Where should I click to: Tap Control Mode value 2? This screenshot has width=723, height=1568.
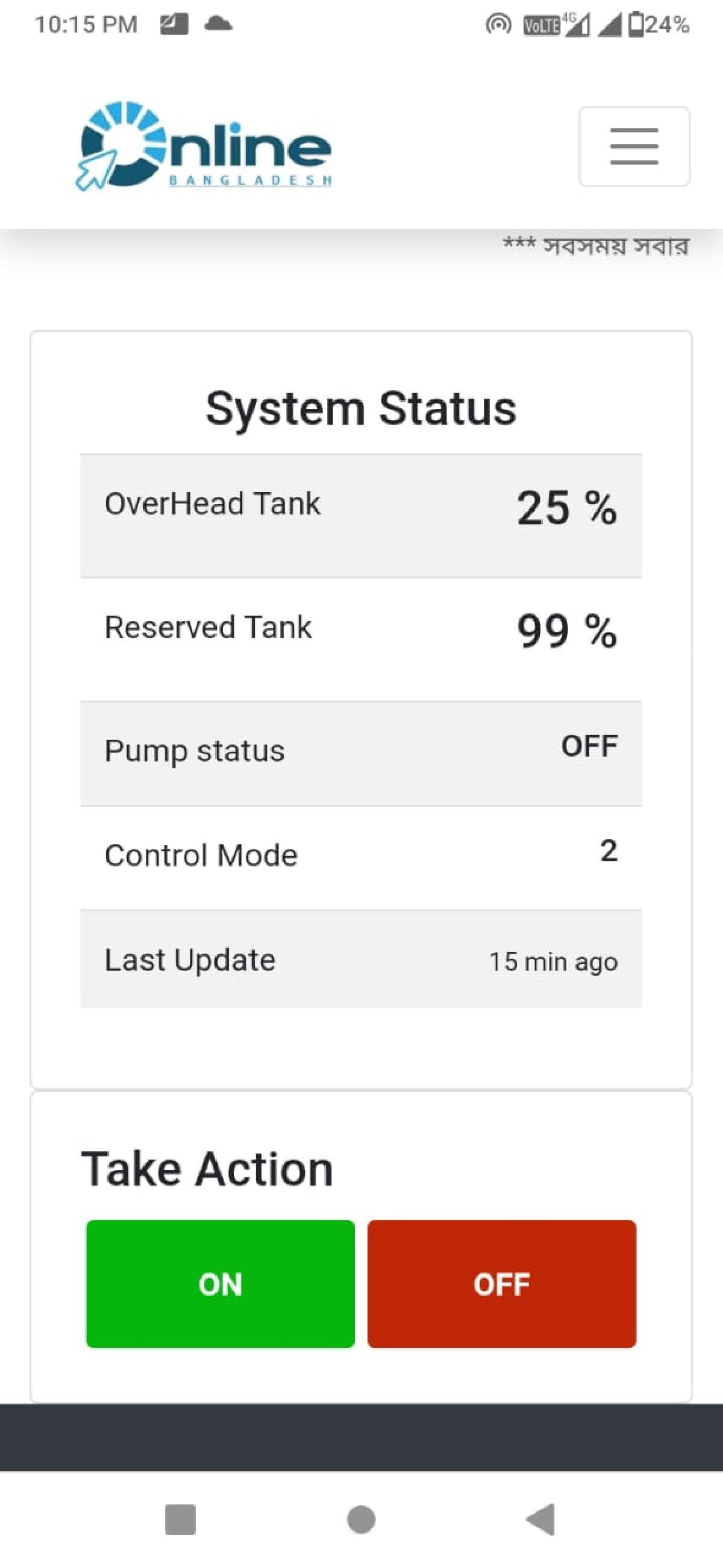point(609,851)
